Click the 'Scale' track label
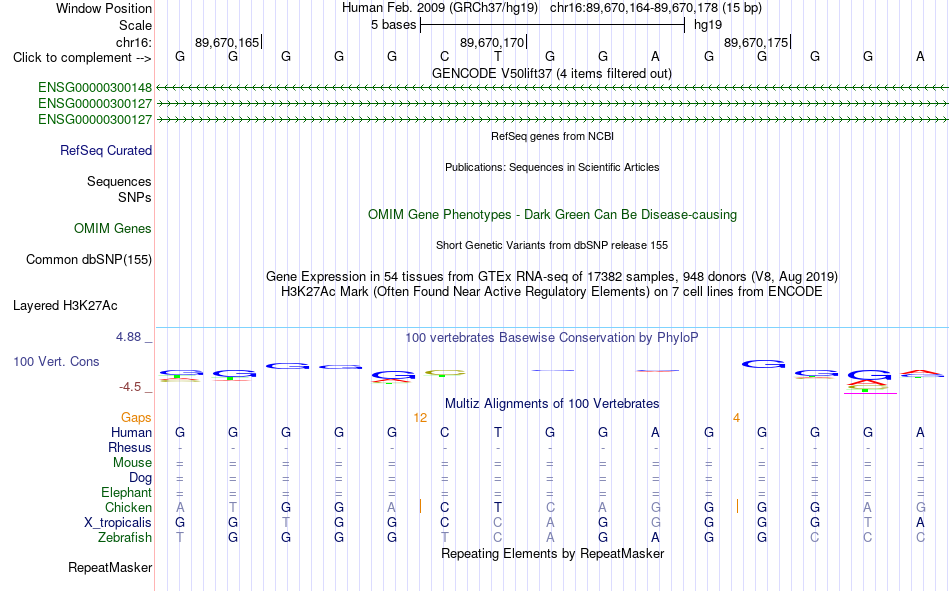Viewport: 950px width, 591px height. click(x=135, y=25)
